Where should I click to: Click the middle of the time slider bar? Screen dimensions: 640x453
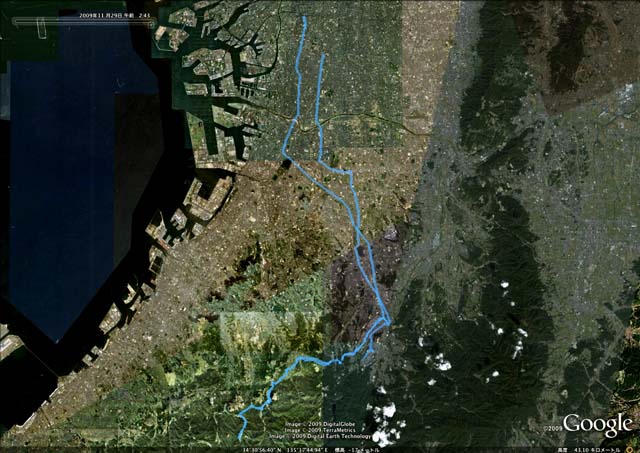83,21
